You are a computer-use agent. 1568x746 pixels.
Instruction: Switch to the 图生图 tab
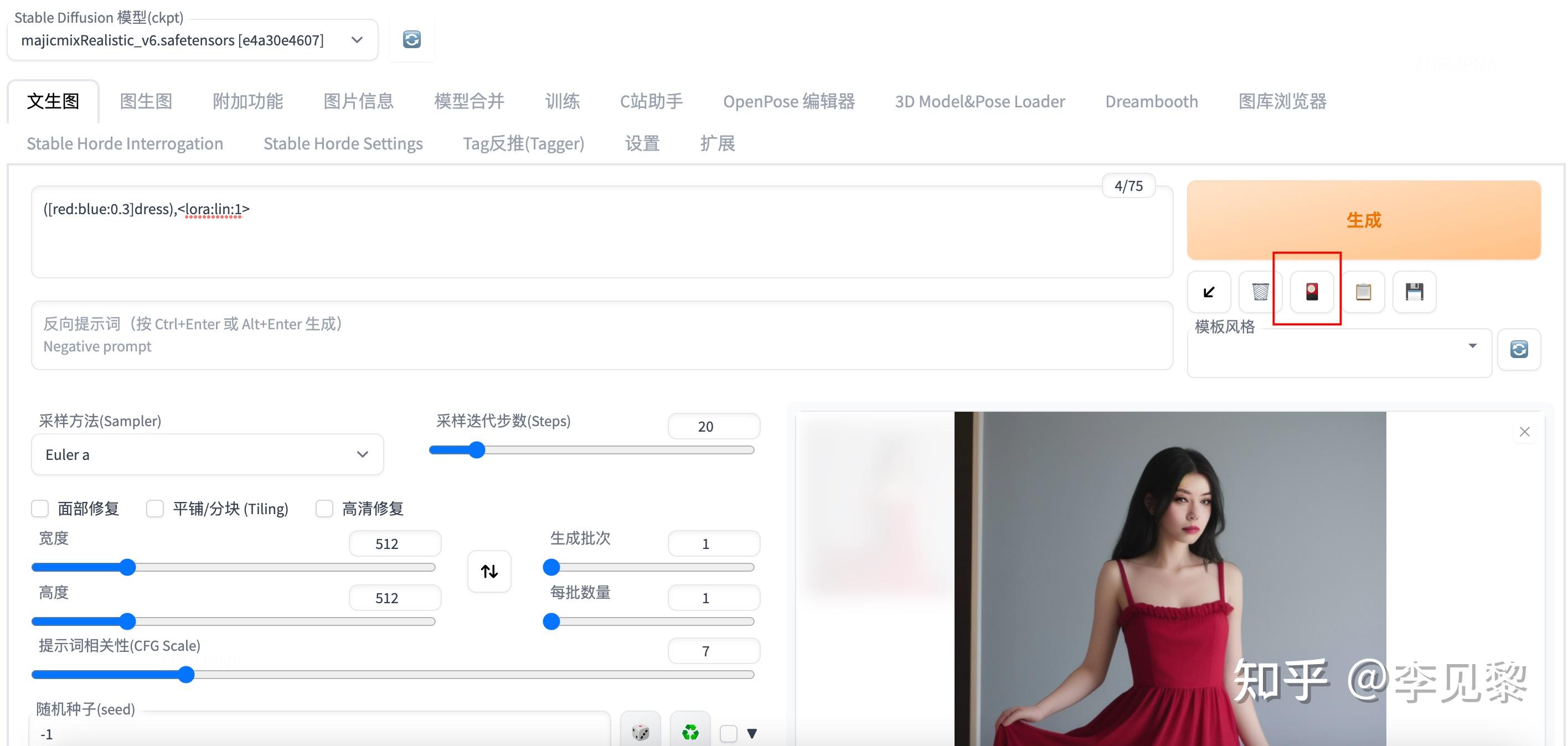[x=146, y=101]
